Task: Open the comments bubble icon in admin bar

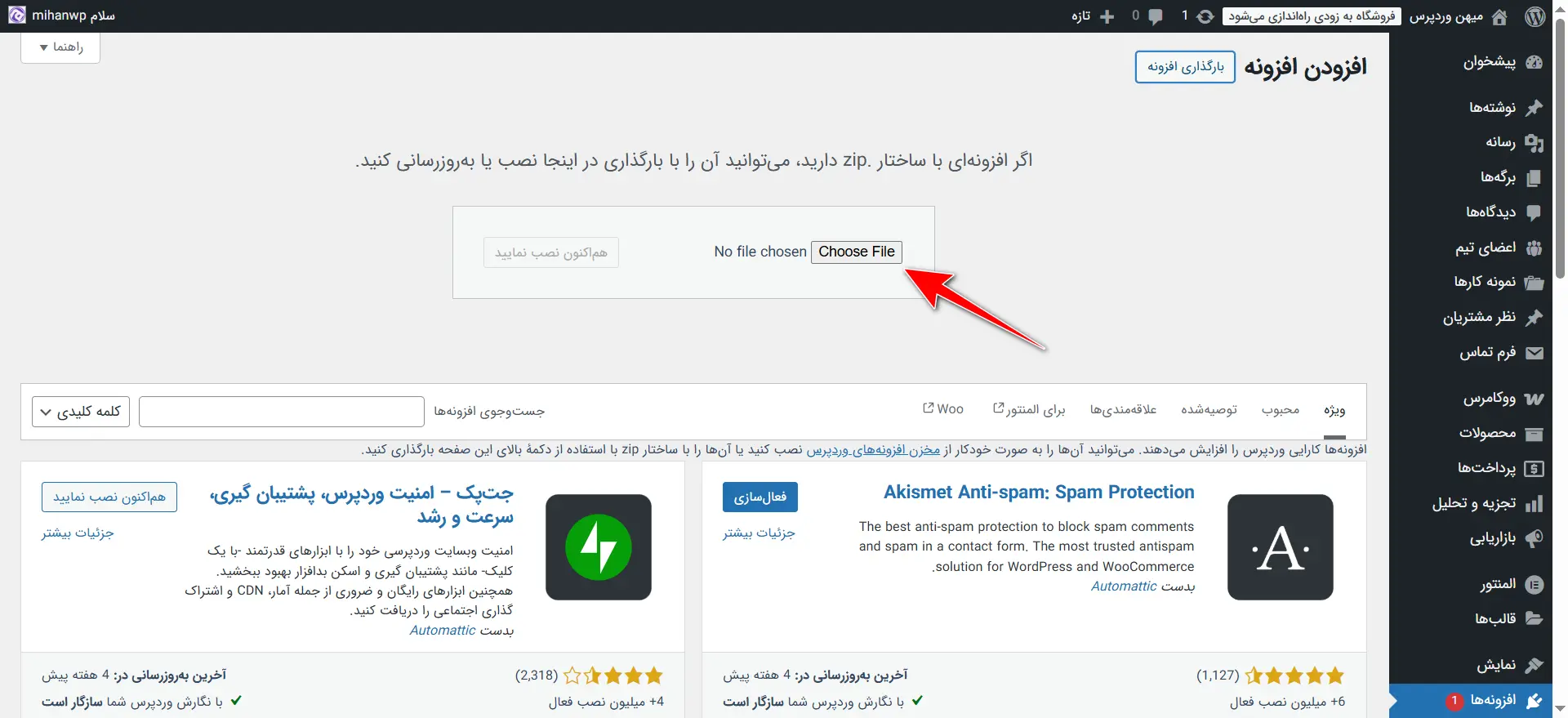Action: pyautogui.click(x=1155, y=16)
